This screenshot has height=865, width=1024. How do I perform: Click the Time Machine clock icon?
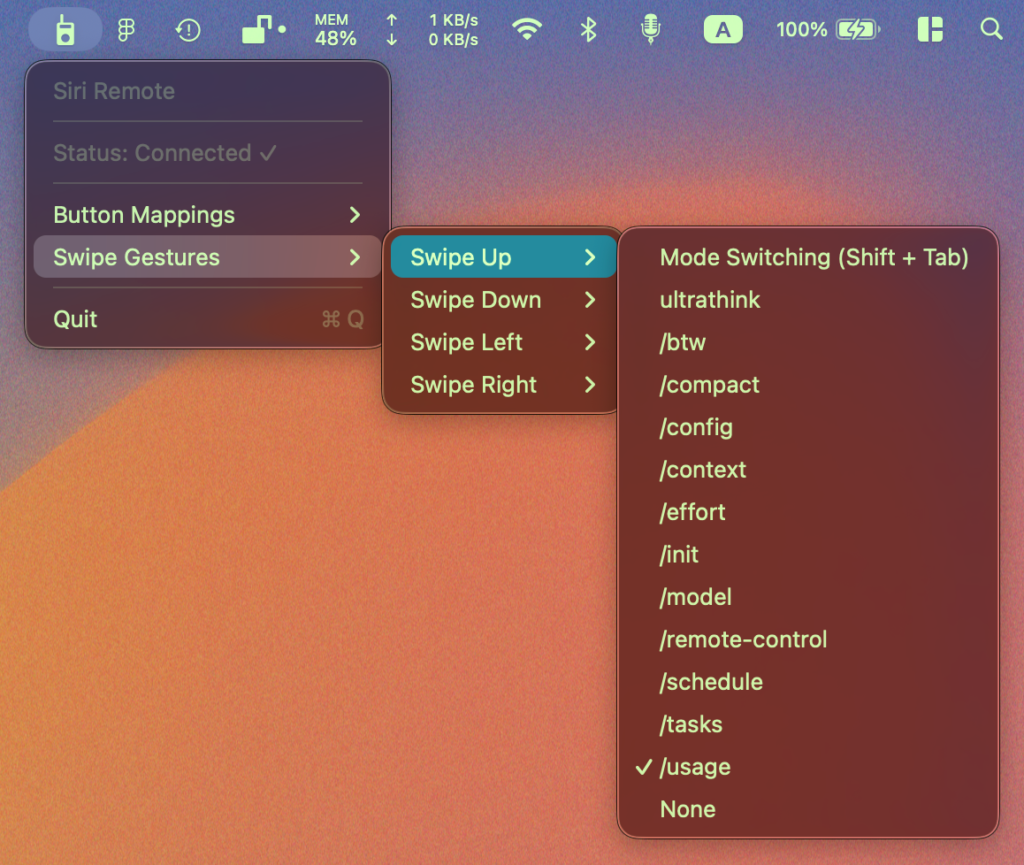click(188, 30)
